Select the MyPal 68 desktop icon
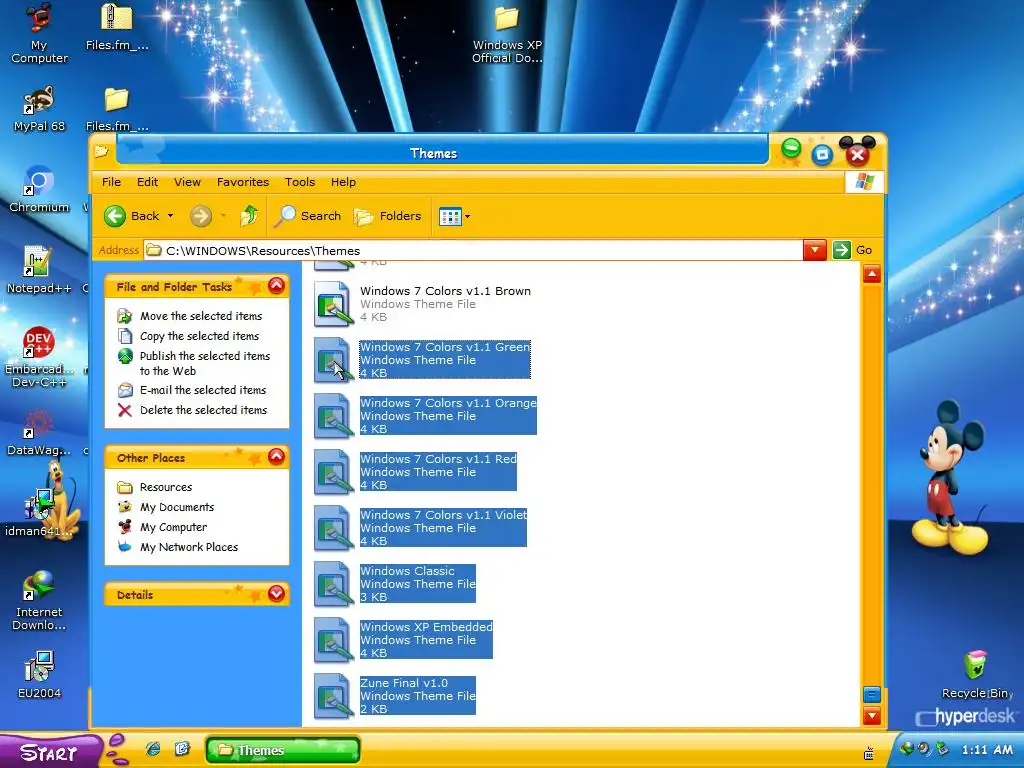This screenshot has width=1024, height=768. tap(39, 108)
